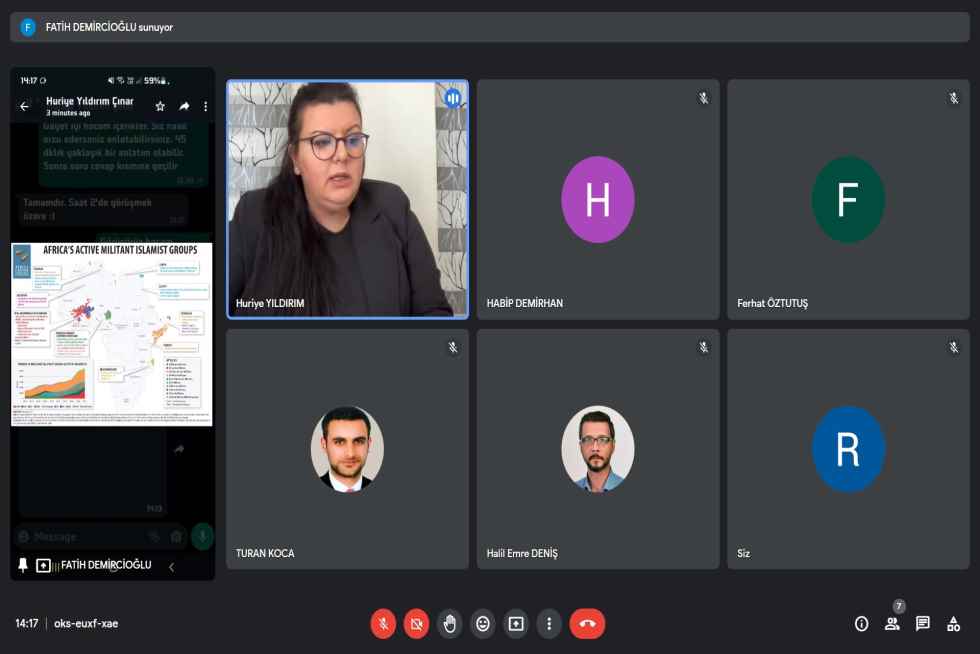Viewport: 980px width, 654px height.
Task: Open the activities panel icon
Action: point(954,624)
